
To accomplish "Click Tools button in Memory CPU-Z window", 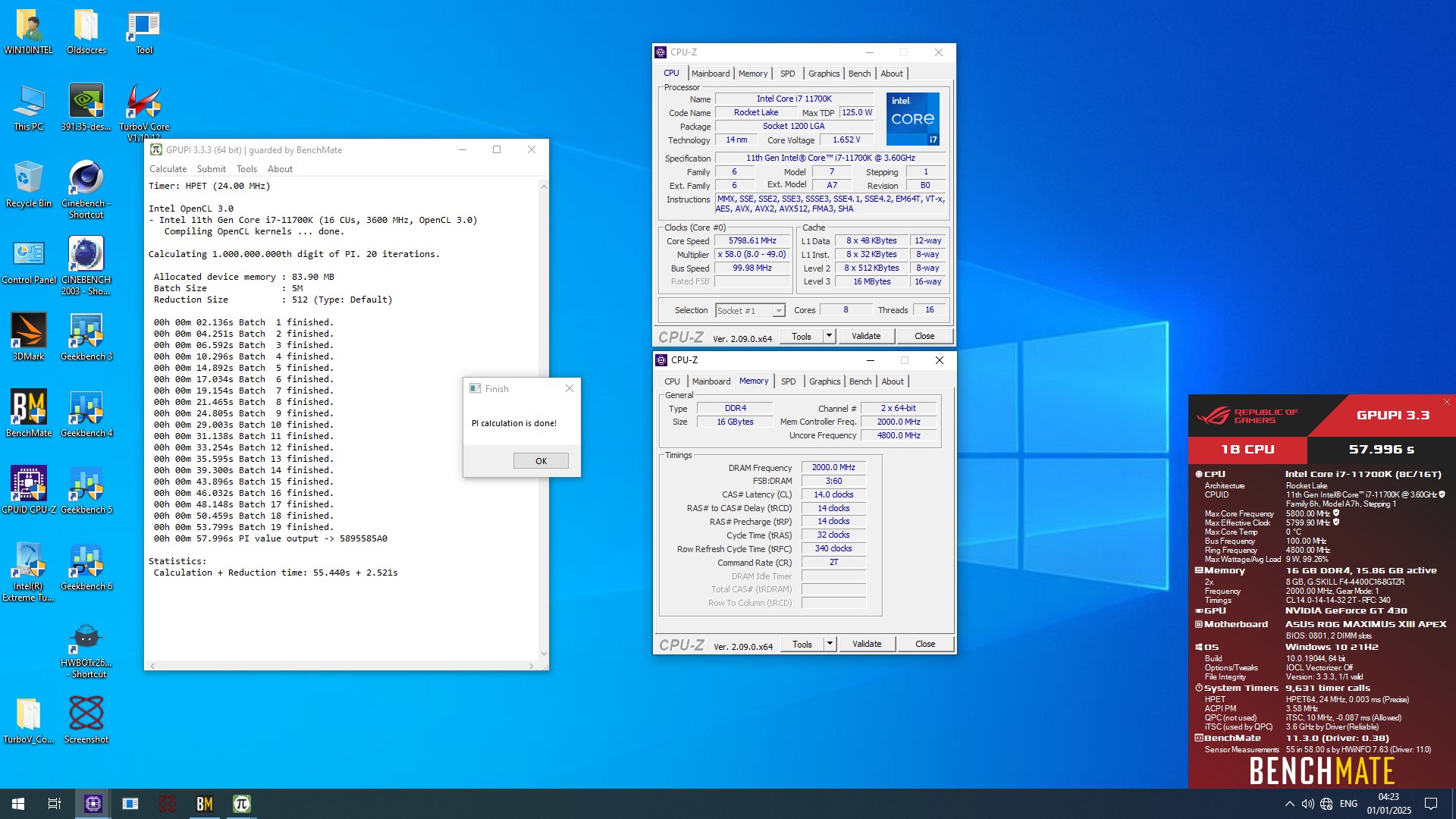I will click(802, 644).
